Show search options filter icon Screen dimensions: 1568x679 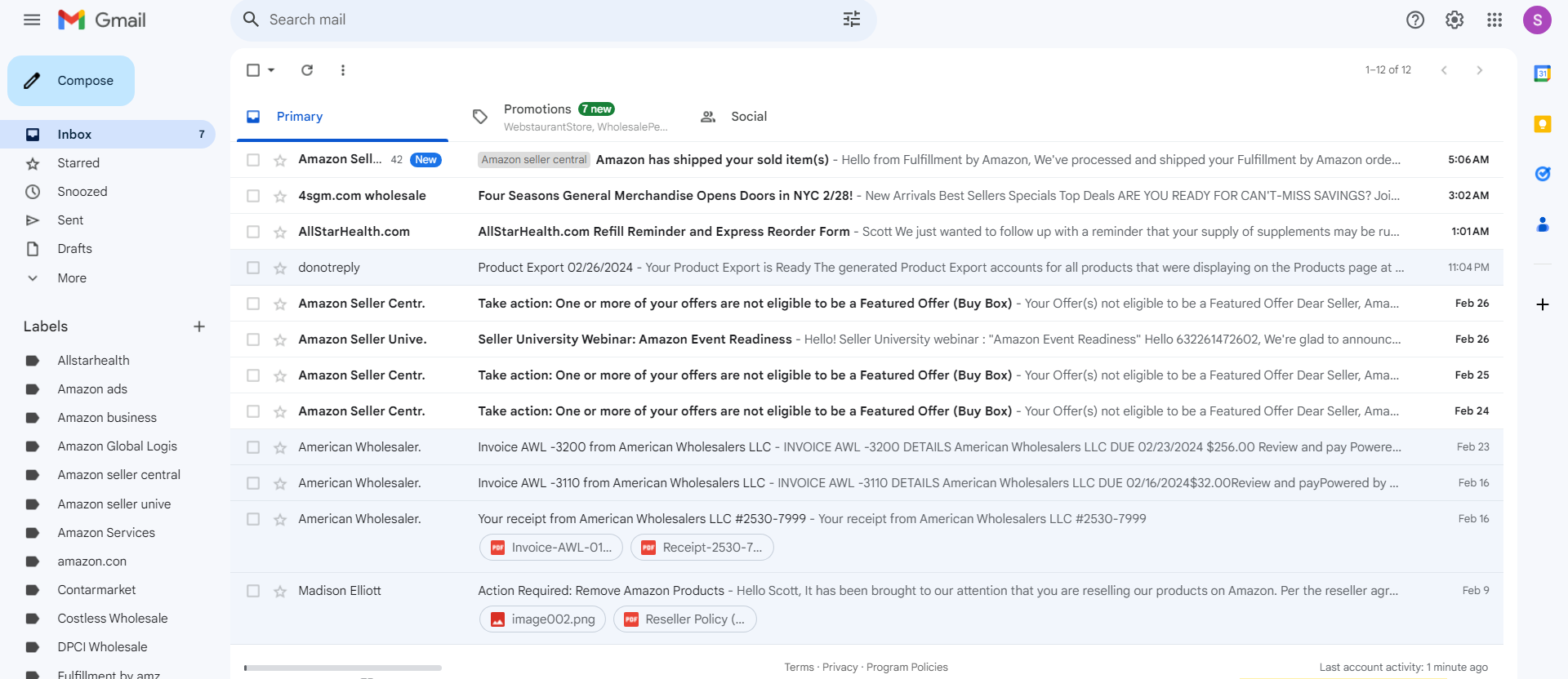[x=852, y=20]
